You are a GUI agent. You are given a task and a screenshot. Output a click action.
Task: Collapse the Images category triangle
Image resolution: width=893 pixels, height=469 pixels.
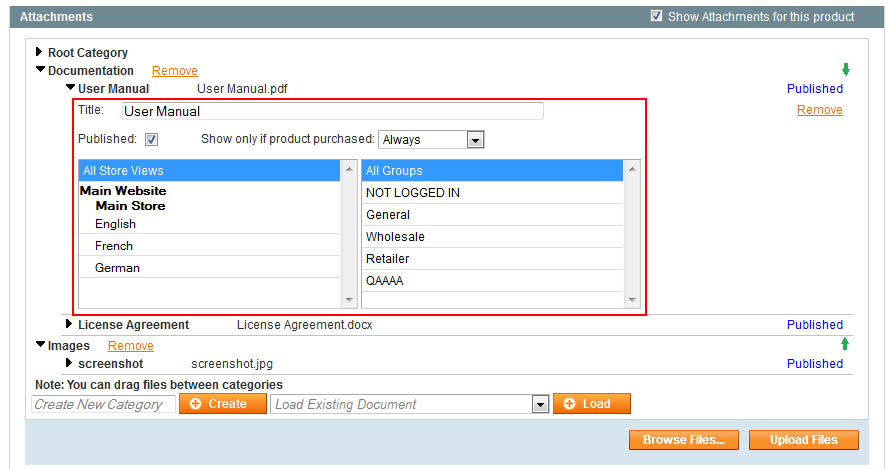tap(40, 344)
